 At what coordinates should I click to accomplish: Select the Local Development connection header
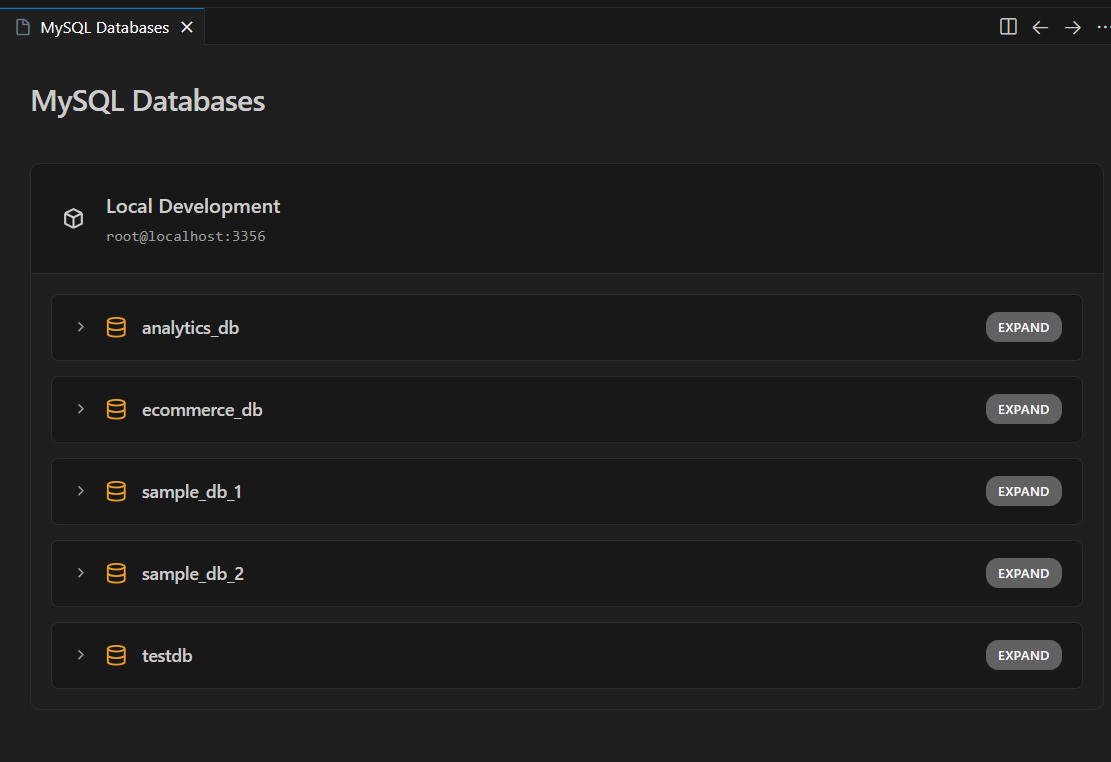coord(192,206)
